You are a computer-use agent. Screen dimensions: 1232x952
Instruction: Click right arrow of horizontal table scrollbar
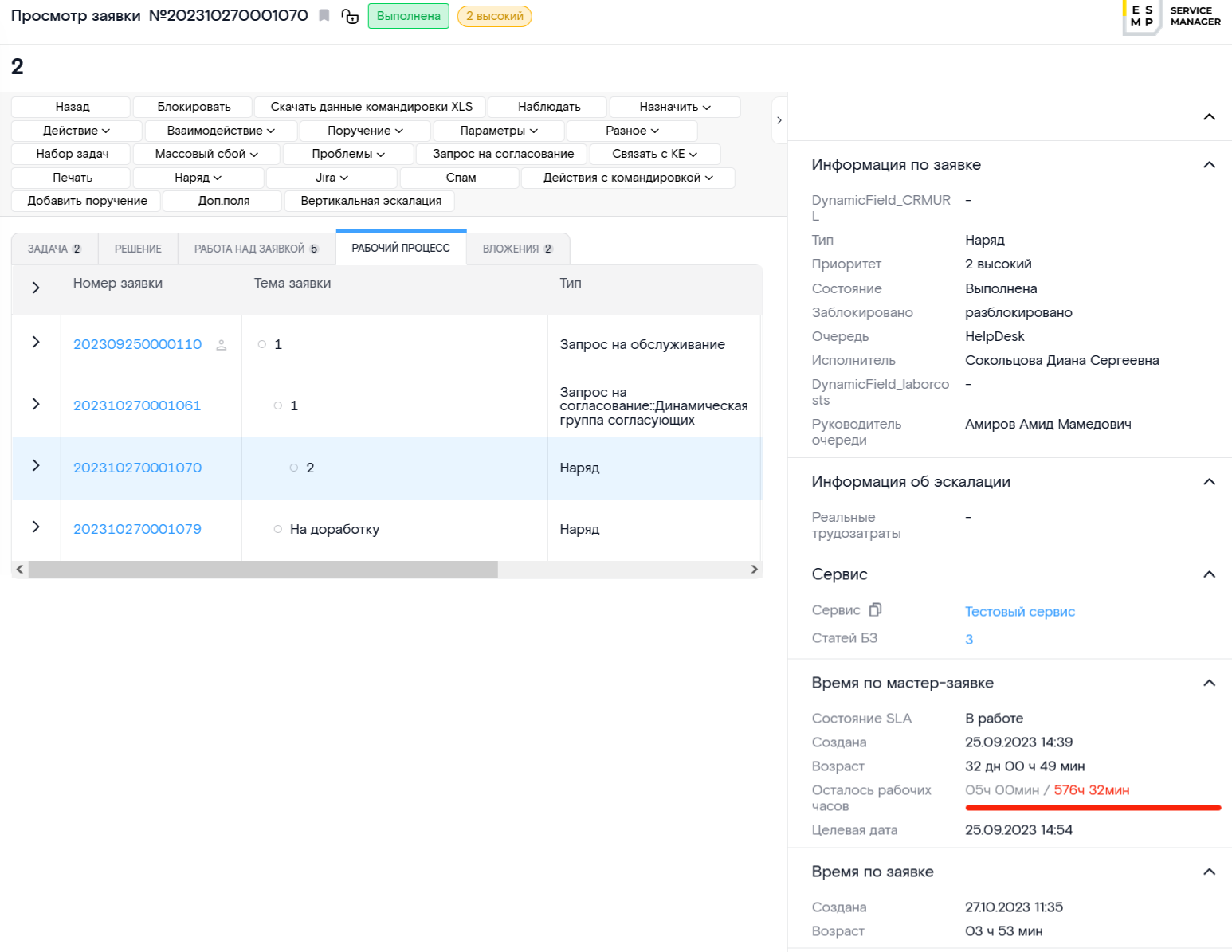[x=754, y=570]
